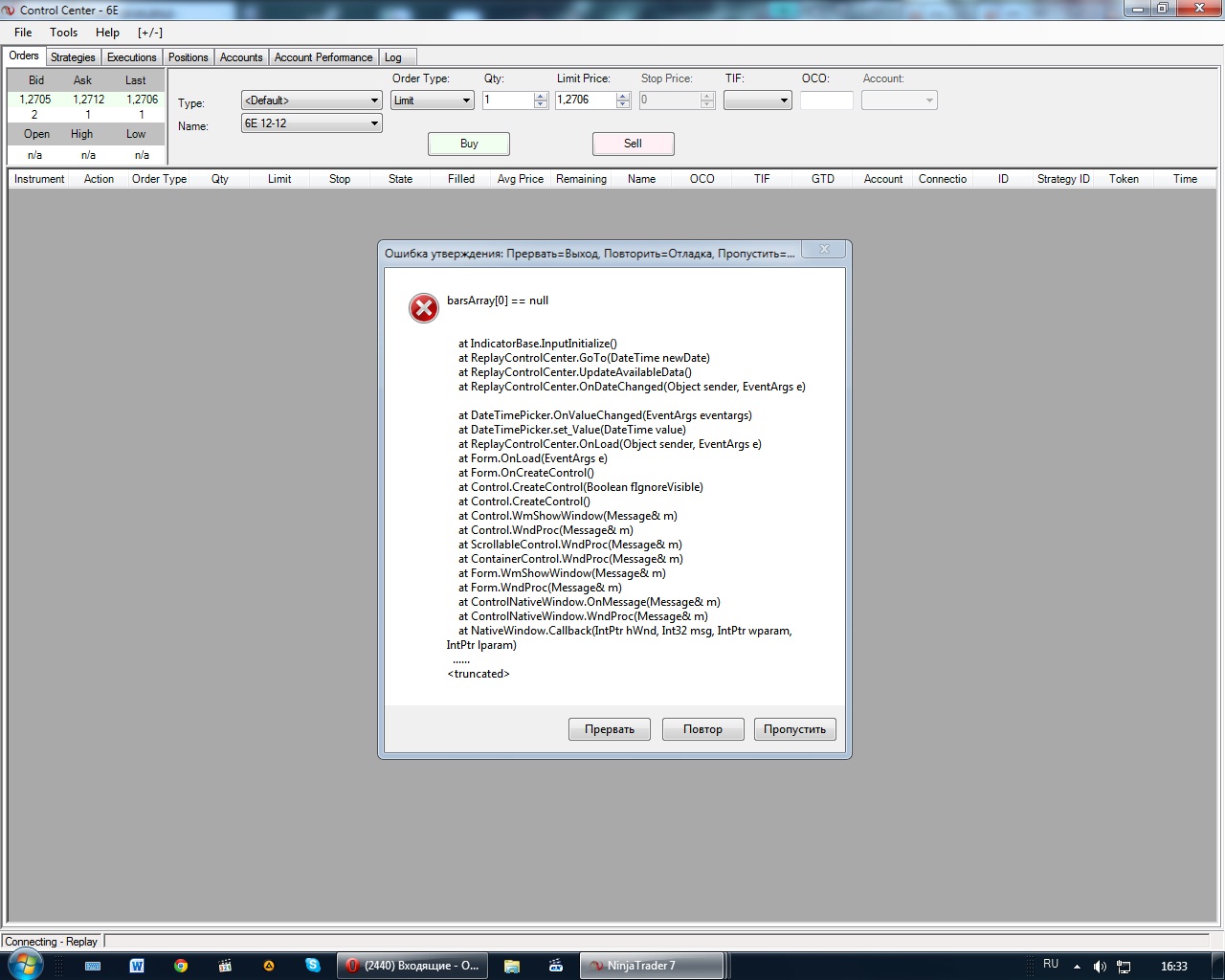
Task: Open the File menu
Action: point(23,33)
